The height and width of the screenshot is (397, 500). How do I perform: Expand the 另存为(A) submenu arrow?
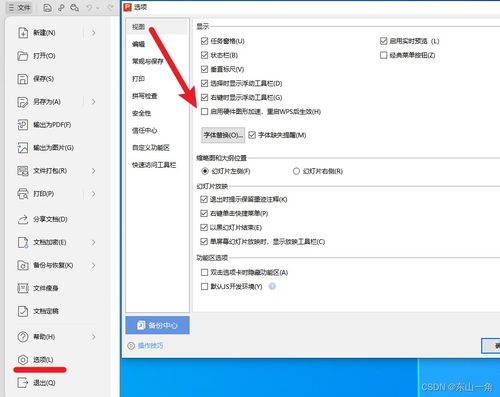pyautogui.click(x=94, y=102)
